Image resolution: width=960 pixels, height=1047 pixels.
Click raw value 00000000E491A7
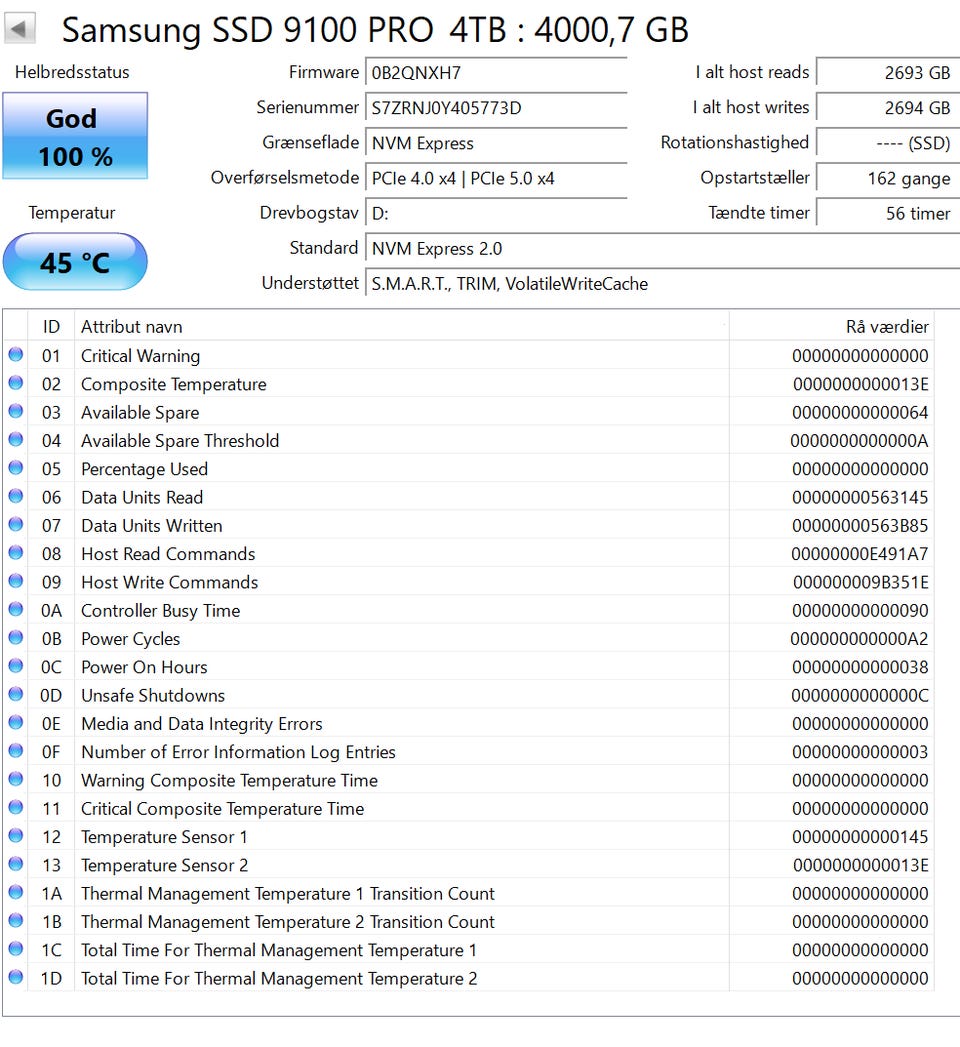pyautogui.click(x=860, y=554)
